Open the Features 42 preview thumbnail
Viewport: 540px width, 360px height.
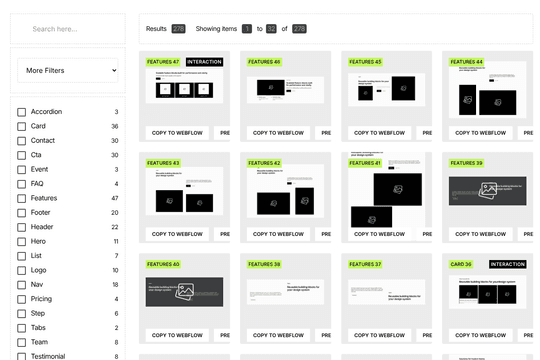pos(285,191)
